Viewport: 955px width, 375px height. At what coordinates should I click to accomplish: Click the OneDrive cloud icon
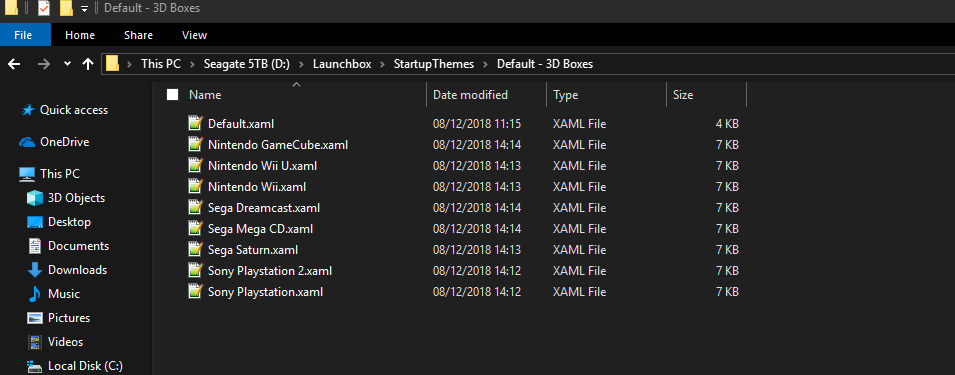pyautogui.click(x=27, y=142)
